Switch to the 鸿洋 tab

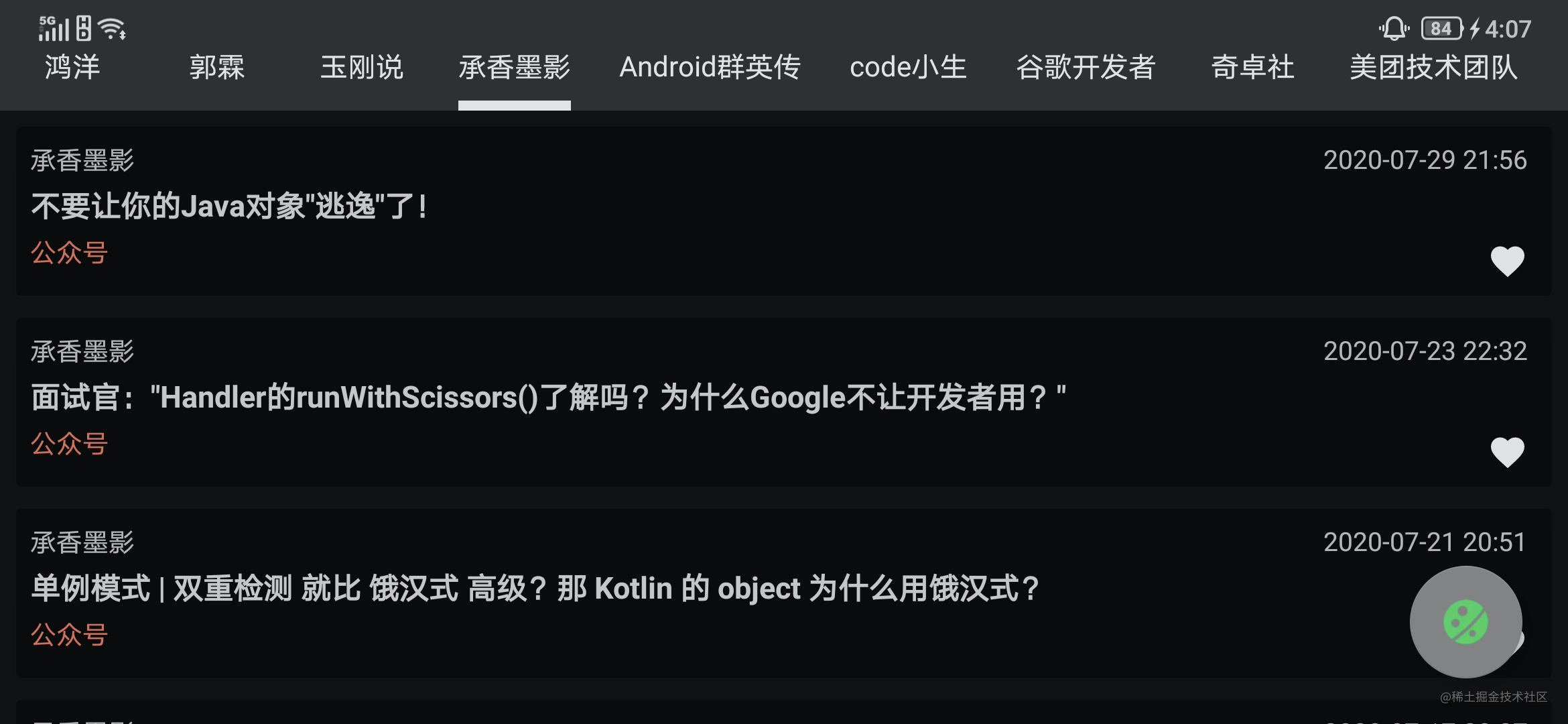pos(72,67)
